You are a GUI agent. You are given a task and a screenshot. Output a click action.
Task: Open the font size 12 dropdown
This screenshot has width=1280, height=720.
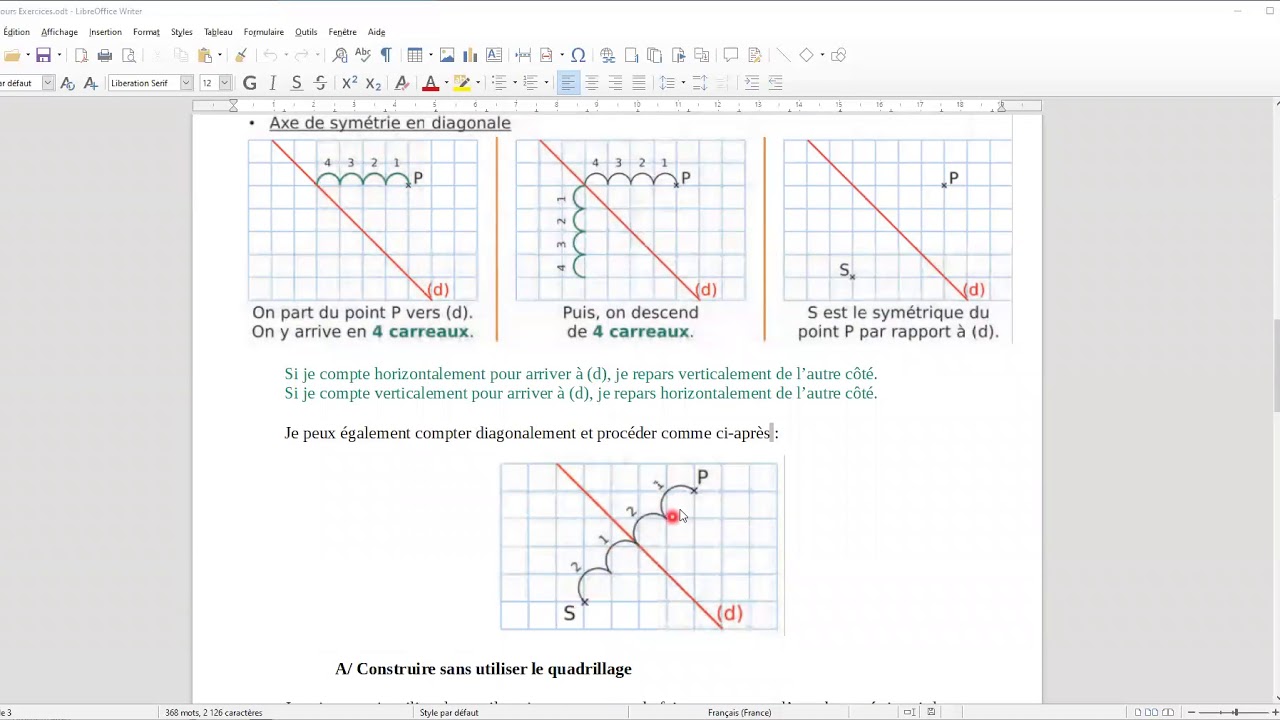225,83
